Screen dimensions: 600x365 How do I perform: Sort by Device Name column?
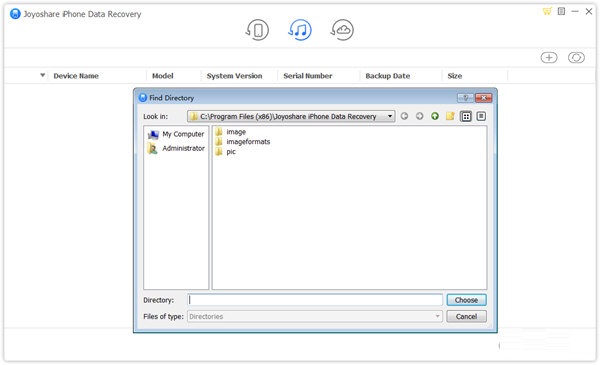click(x=76, y=76)
